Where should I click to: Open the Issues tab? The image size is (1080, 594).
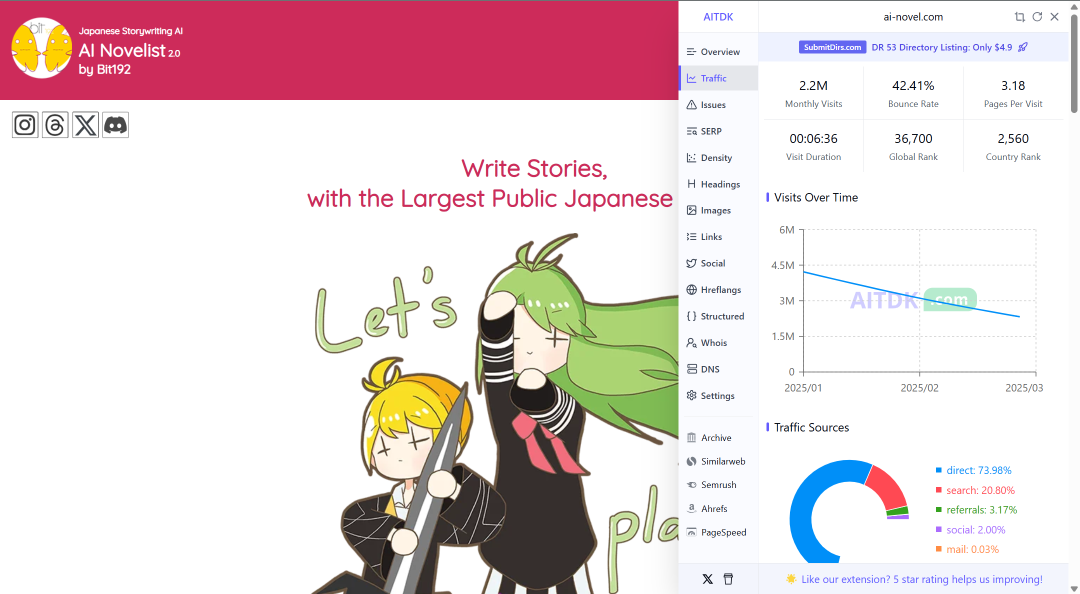click(718, 105)
